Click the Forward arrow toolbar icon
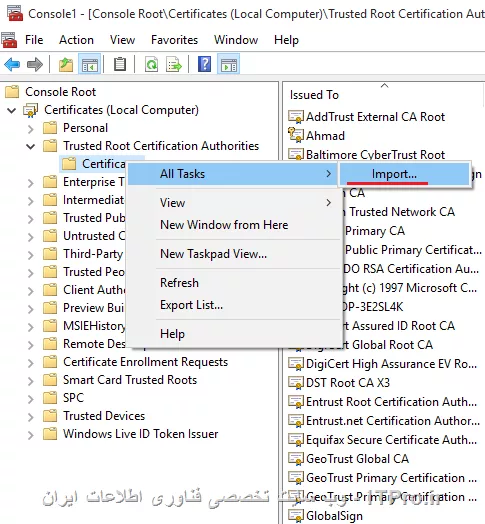The width and height of the screenshot is (485, 524). pyautogui.click(x=35, y=64)
